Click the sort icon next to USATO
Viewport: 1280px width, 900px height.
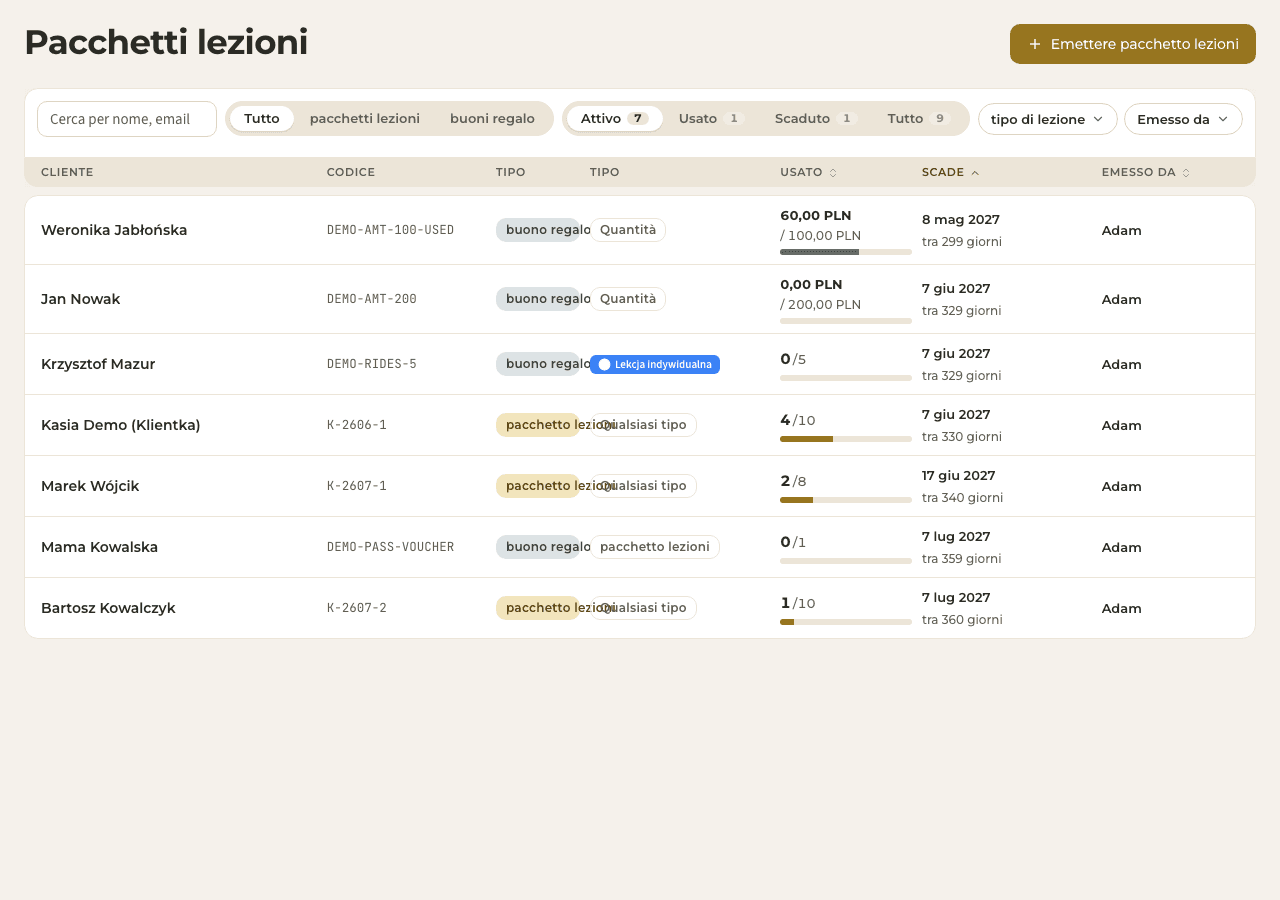[833, 173]
